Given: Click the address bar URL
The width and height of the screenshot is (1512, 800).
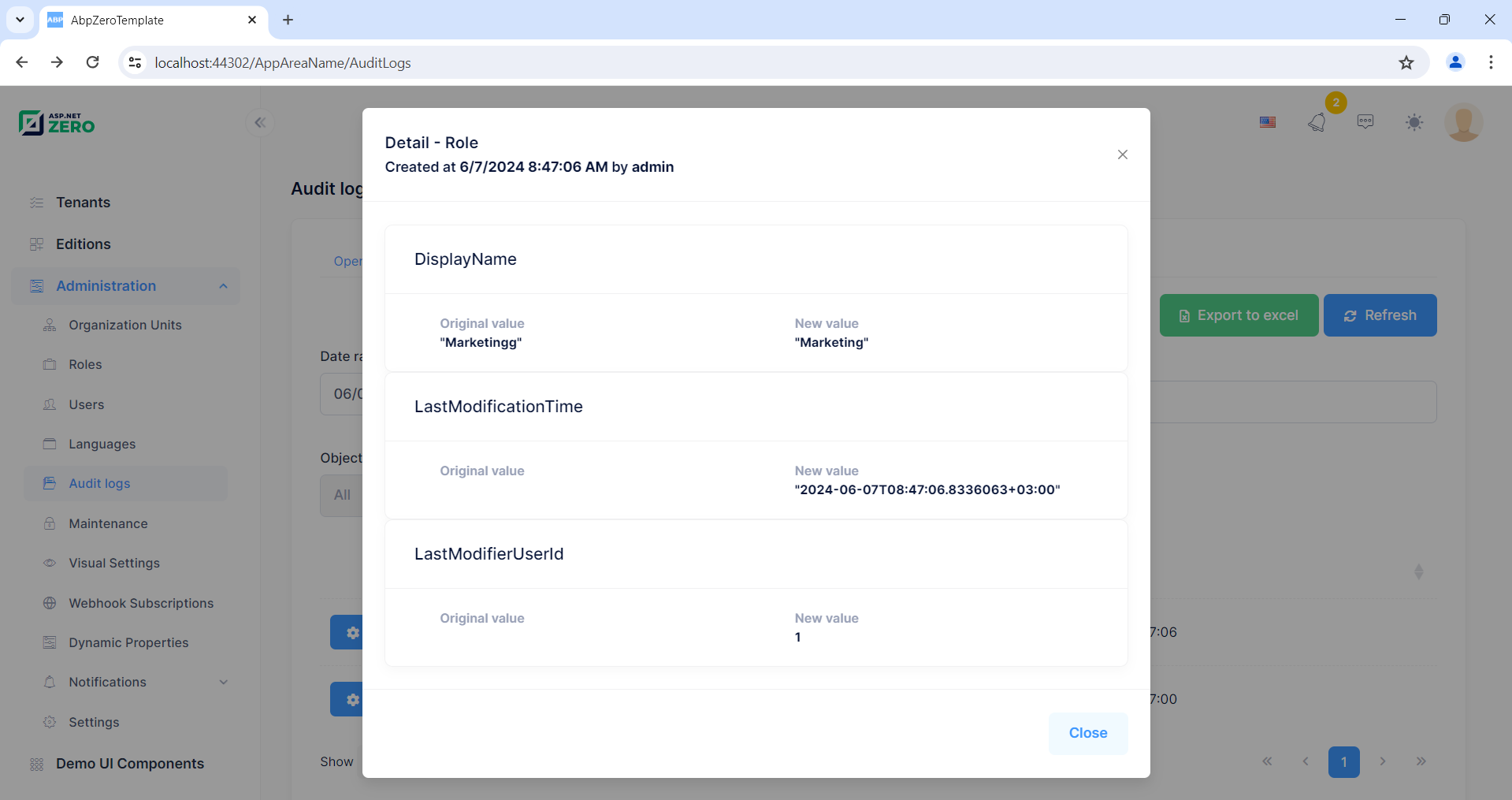Looking at the screenshot, I should pos(283,62).
